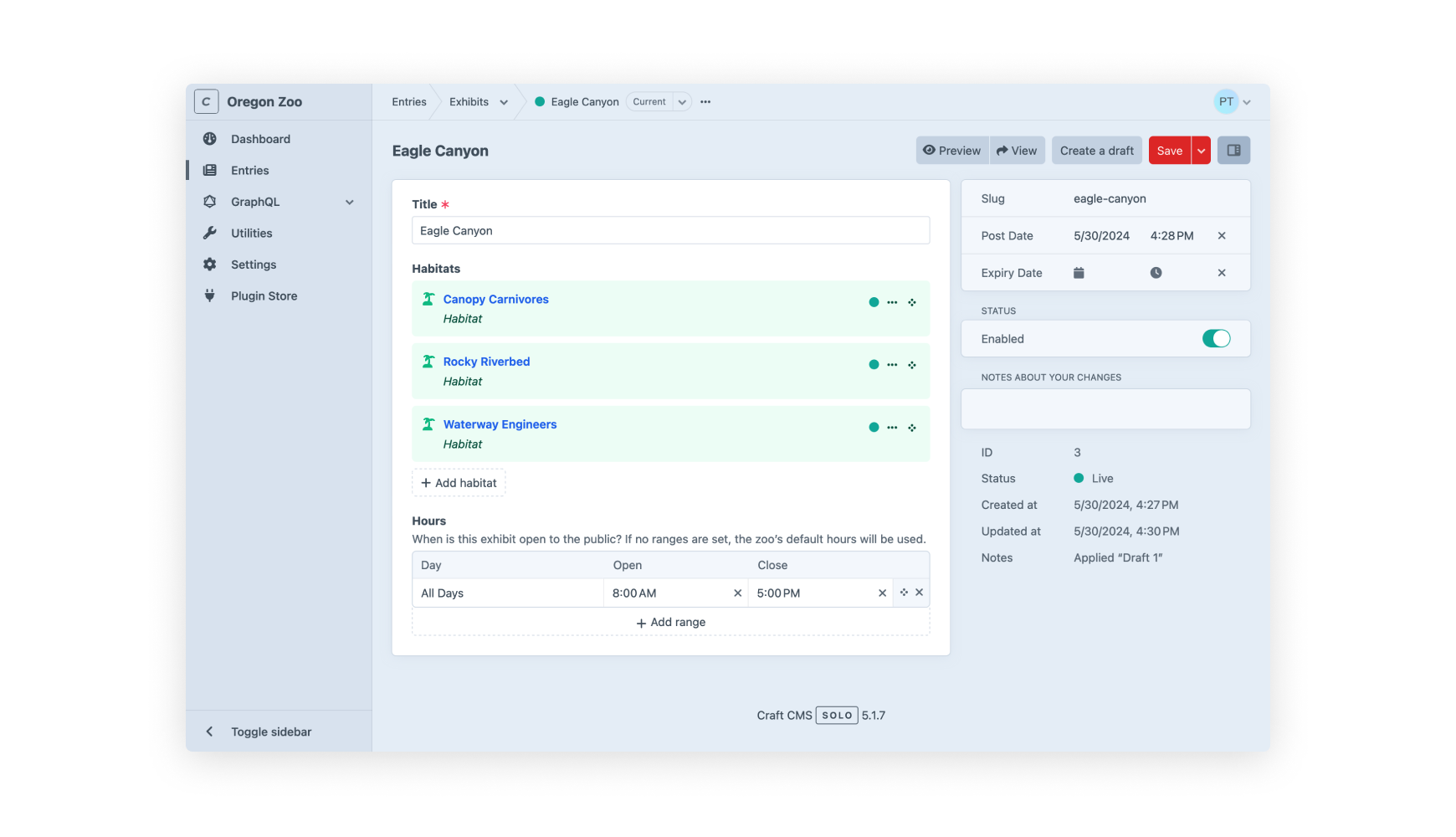Open the Settings gear icon
1456x837 pixels.
[209, 264]
